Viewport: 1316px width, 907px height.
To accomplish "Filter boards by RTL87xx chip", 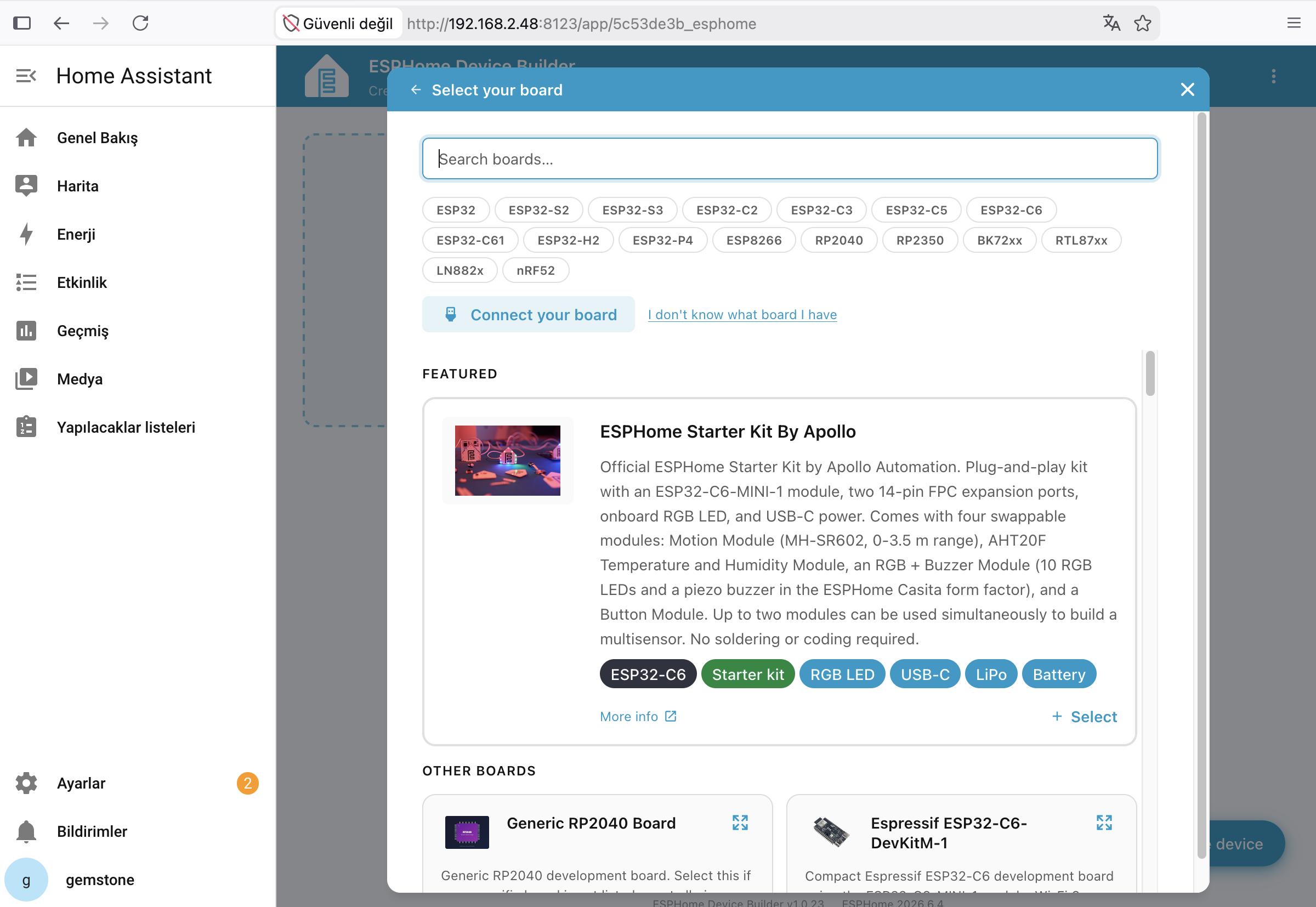I will tap(1081, 240).
